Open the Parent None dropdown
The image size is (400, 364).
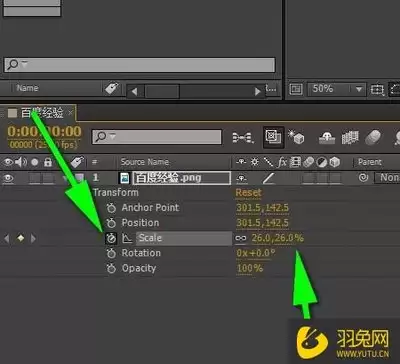click(388, 178)
